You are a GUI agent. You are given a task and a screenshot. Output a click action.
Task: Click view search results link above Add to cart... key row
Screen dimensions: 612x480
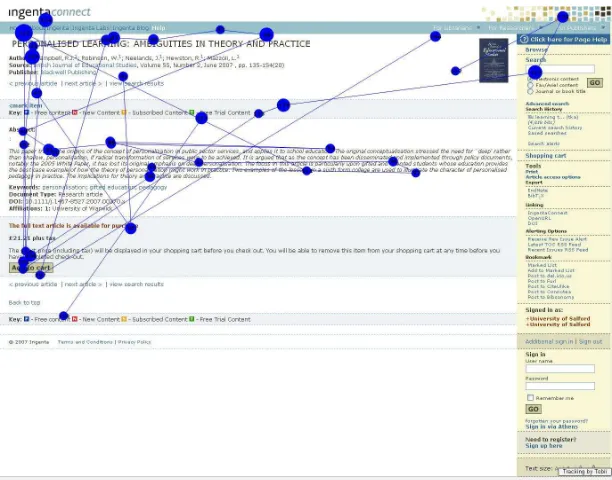(136, 84)
